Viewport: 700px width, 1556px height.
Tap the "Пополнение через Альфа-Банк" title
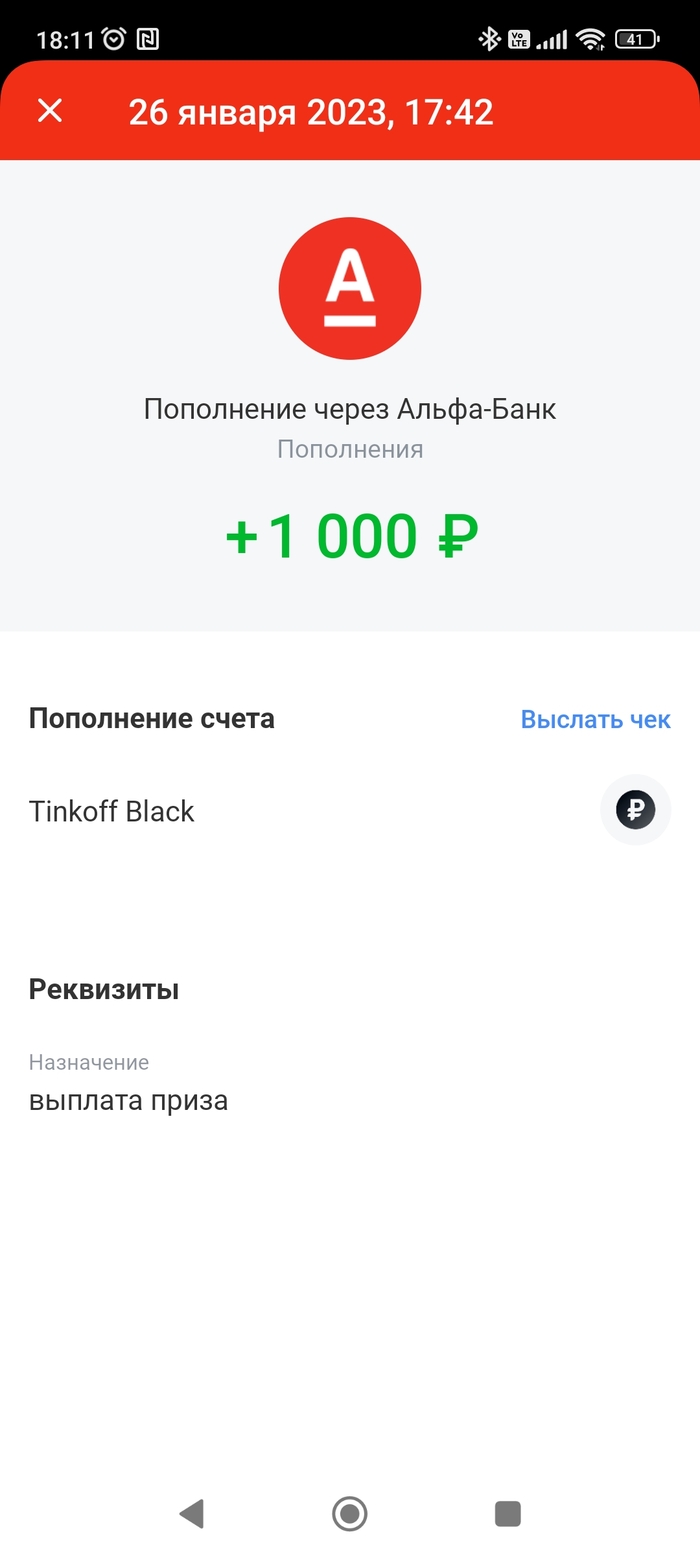tap(350, 408)
